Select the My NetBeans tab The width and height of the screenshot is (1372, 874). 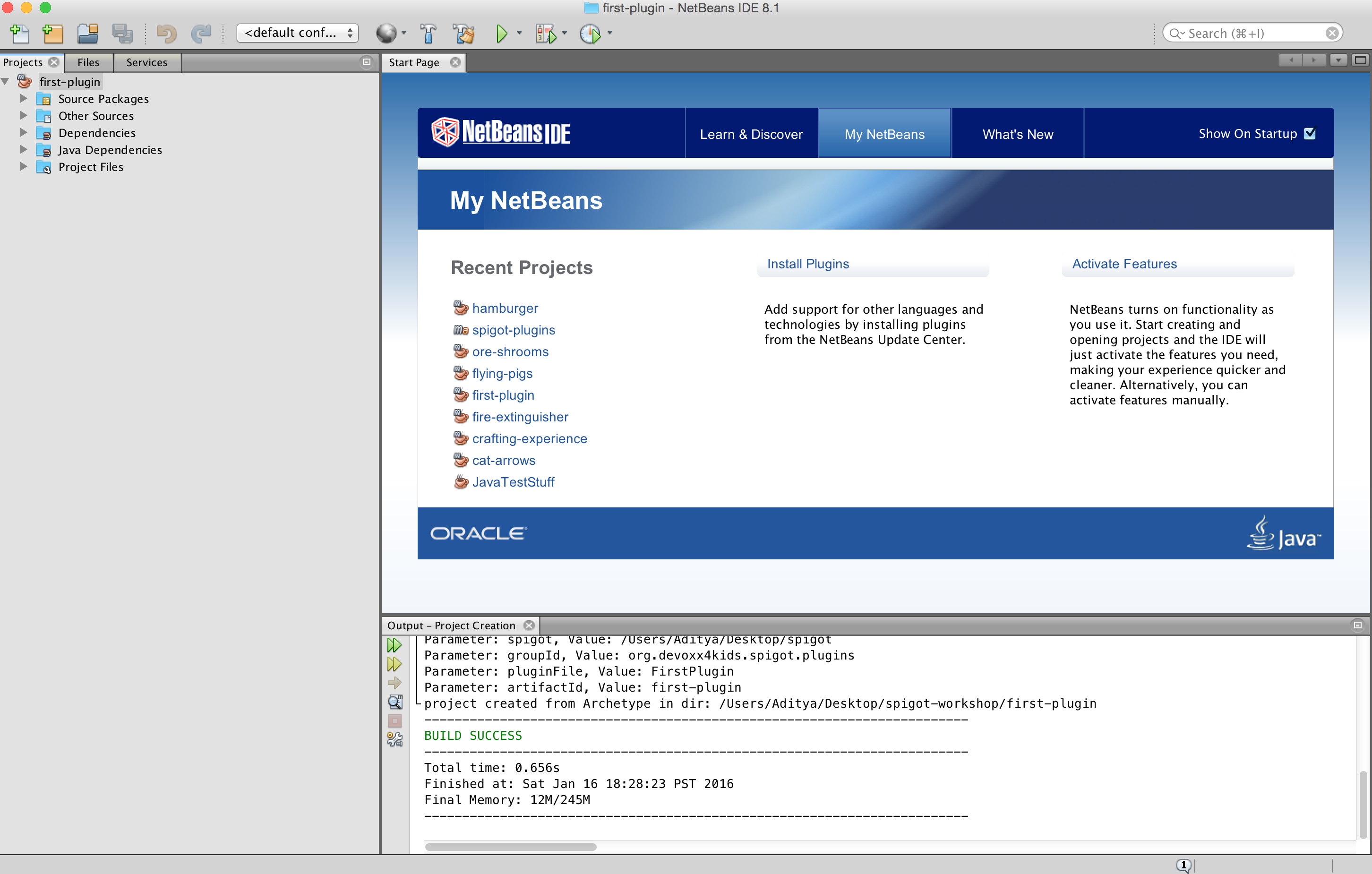click(884, 134)
